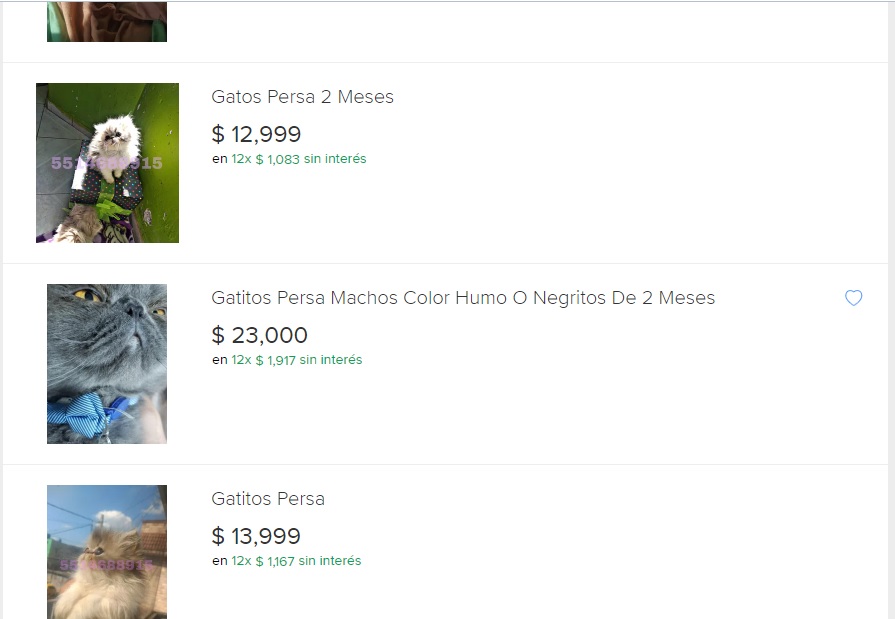895x619 pixels.
Task: Open "Gatitos Persa Machos Color Humo" listing title
Action: coord(463,298)
